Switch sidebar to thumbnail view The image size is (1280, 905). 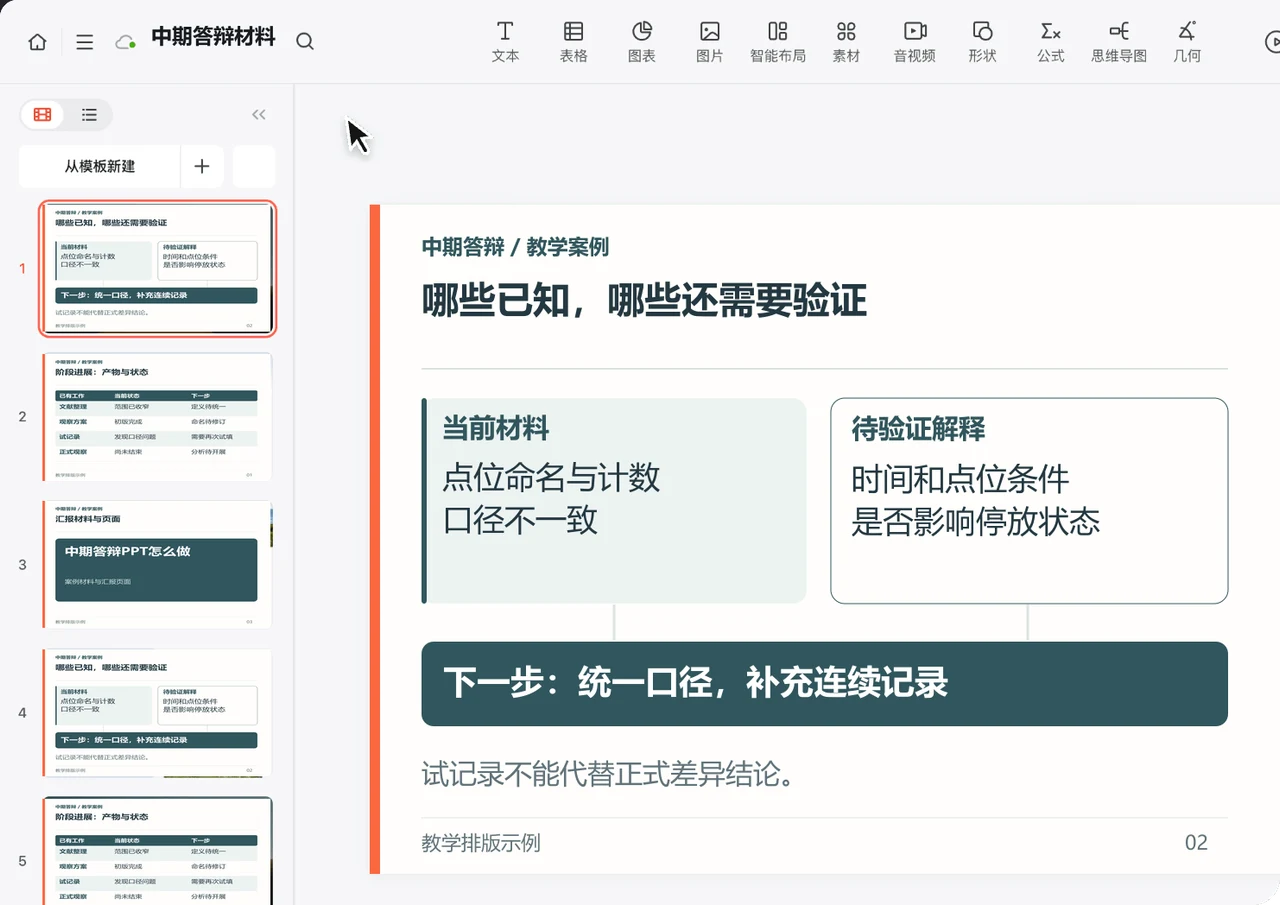coord(42,115)
